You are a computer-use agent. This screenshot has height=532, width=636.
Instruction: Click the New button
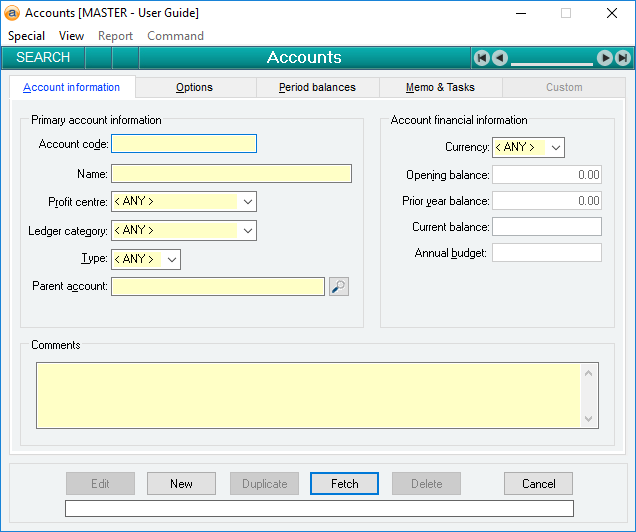click(x=181, y=484)
